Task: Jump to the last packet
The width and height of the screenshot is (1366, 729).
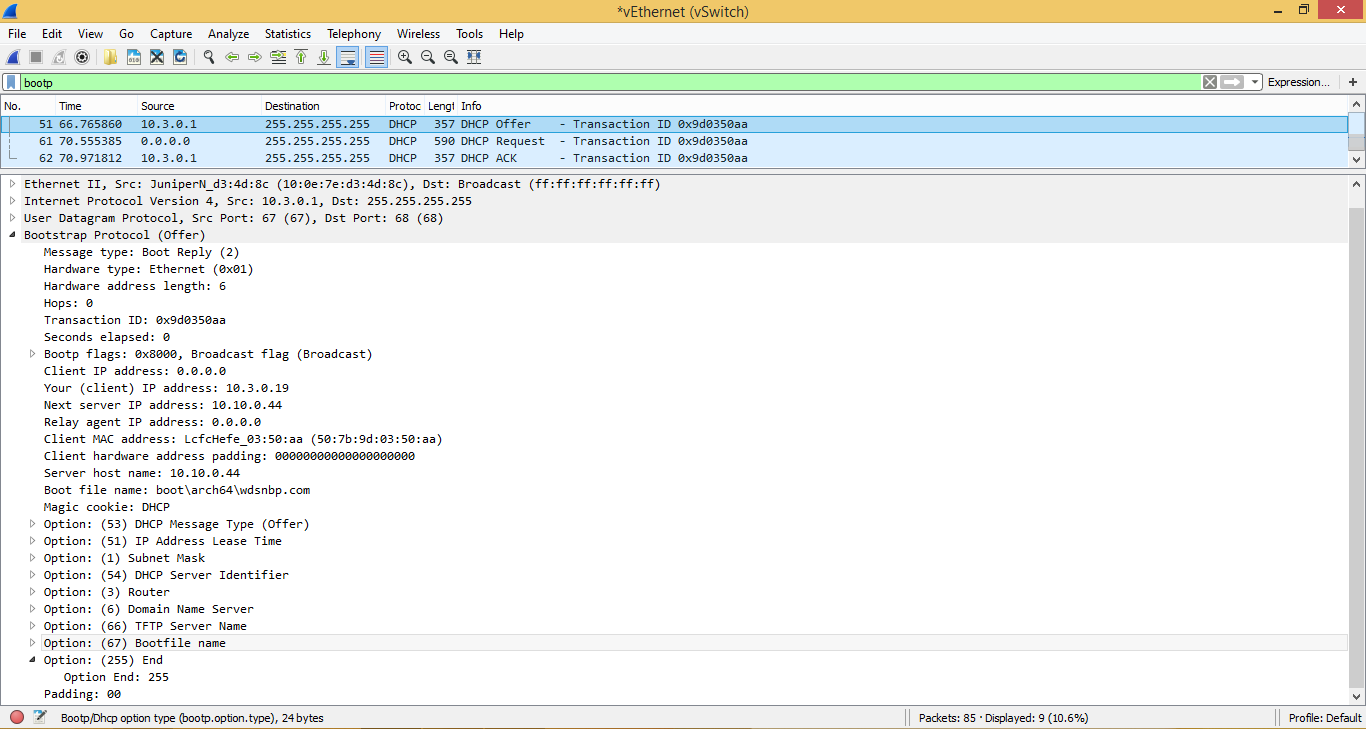Action: (x=324, y=57)
